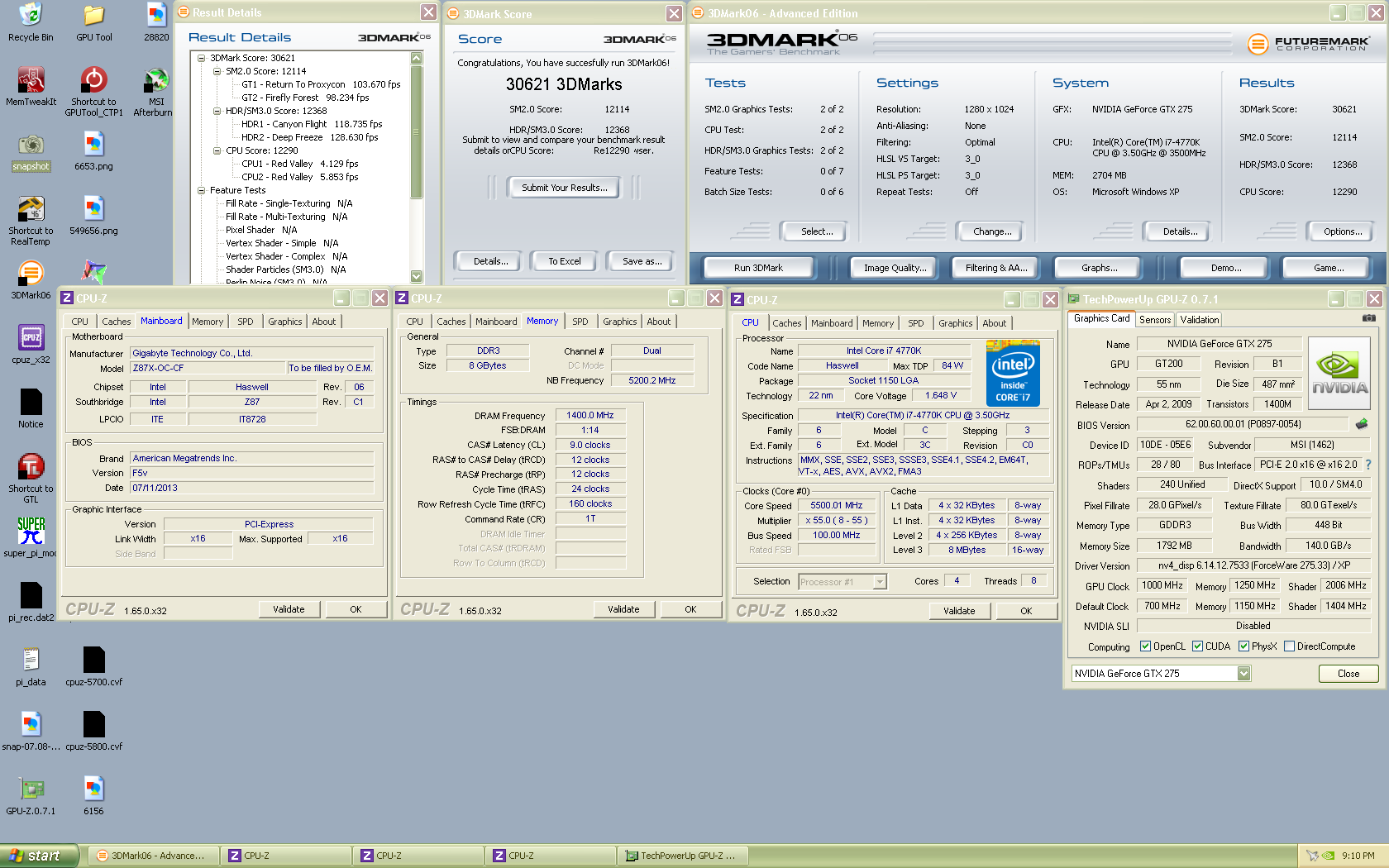This screenshot has height=868, width=1389.
Task: Click the GPU-Z screenshot camera icon
Action: pos(1368,318)
